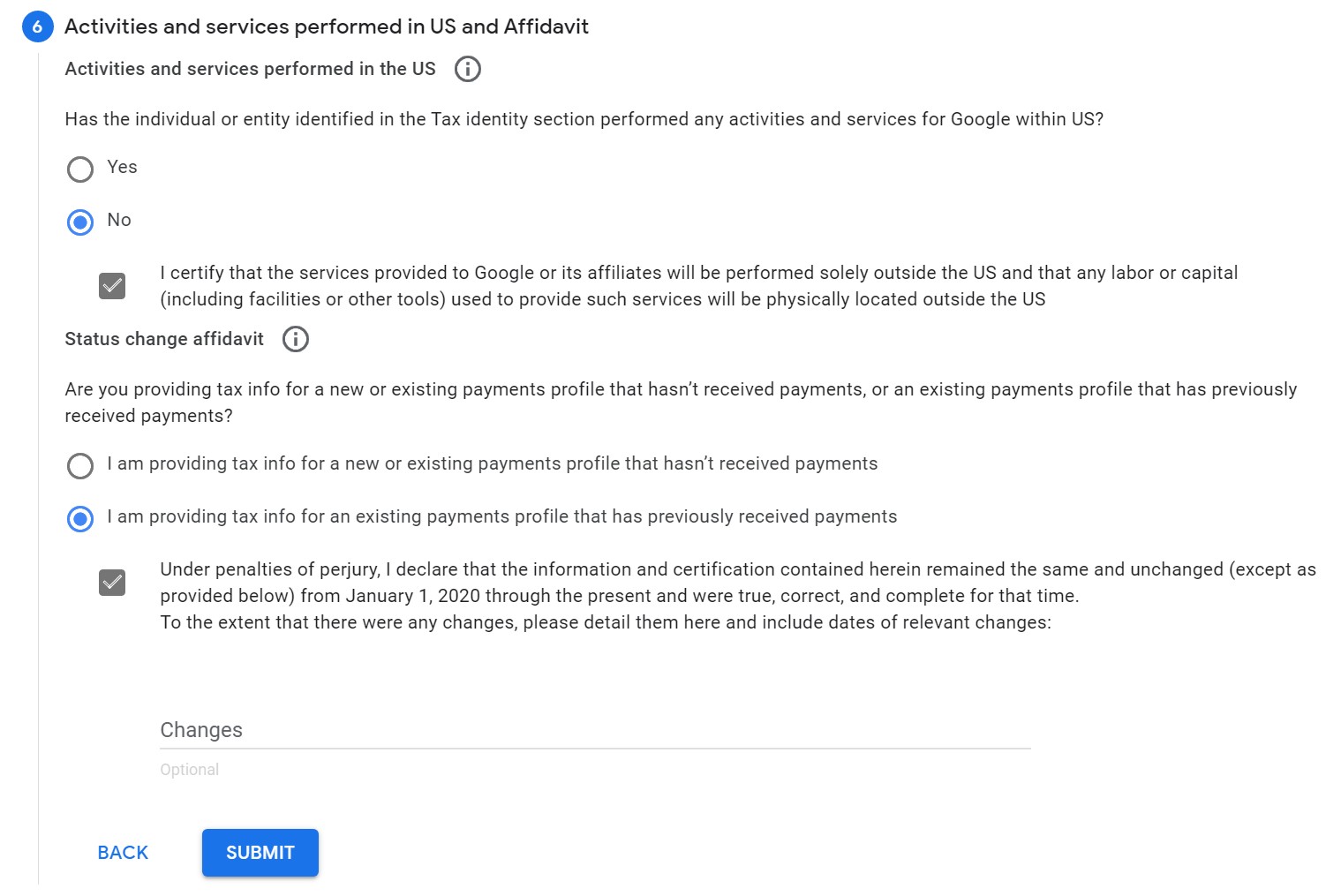Go back using the BACK link
Image resolution: width=1341 pixels, height=896 pixels.
coord(123,853)
